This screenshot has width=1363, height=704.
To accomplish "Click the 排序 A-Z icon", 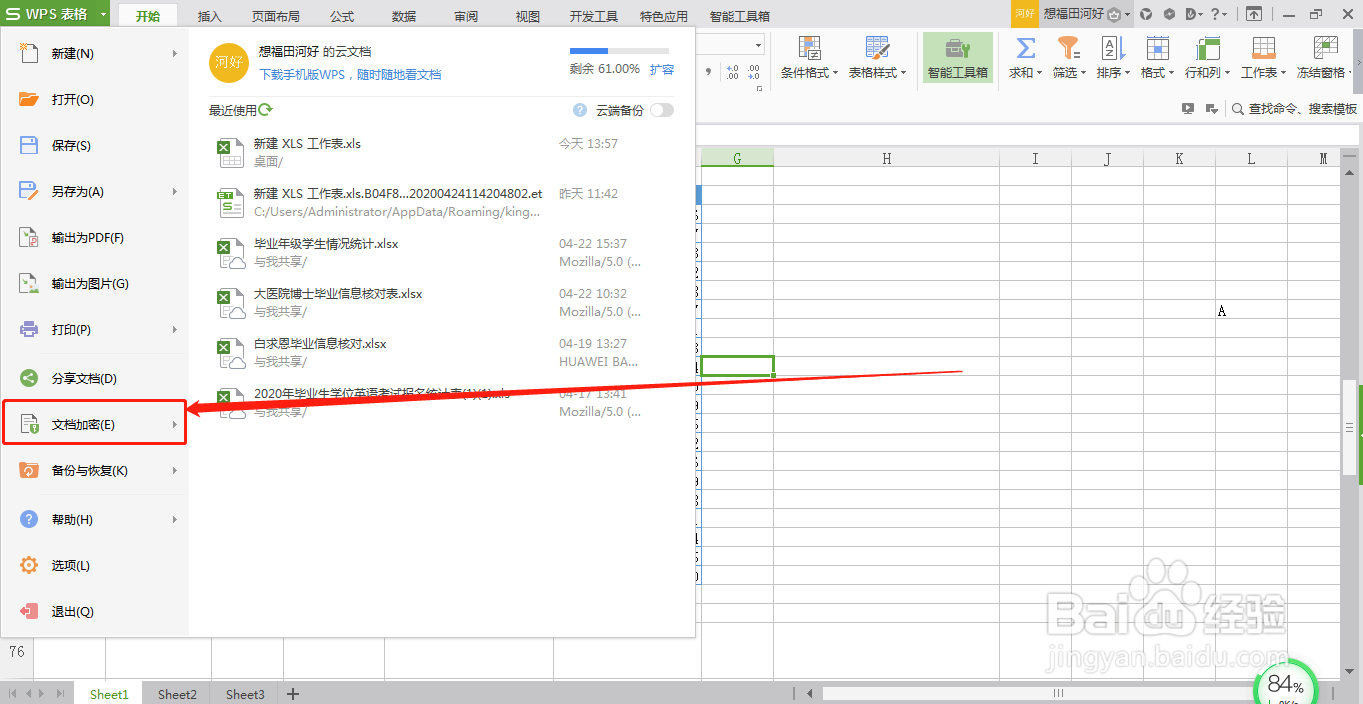I will pos(1113,48).
